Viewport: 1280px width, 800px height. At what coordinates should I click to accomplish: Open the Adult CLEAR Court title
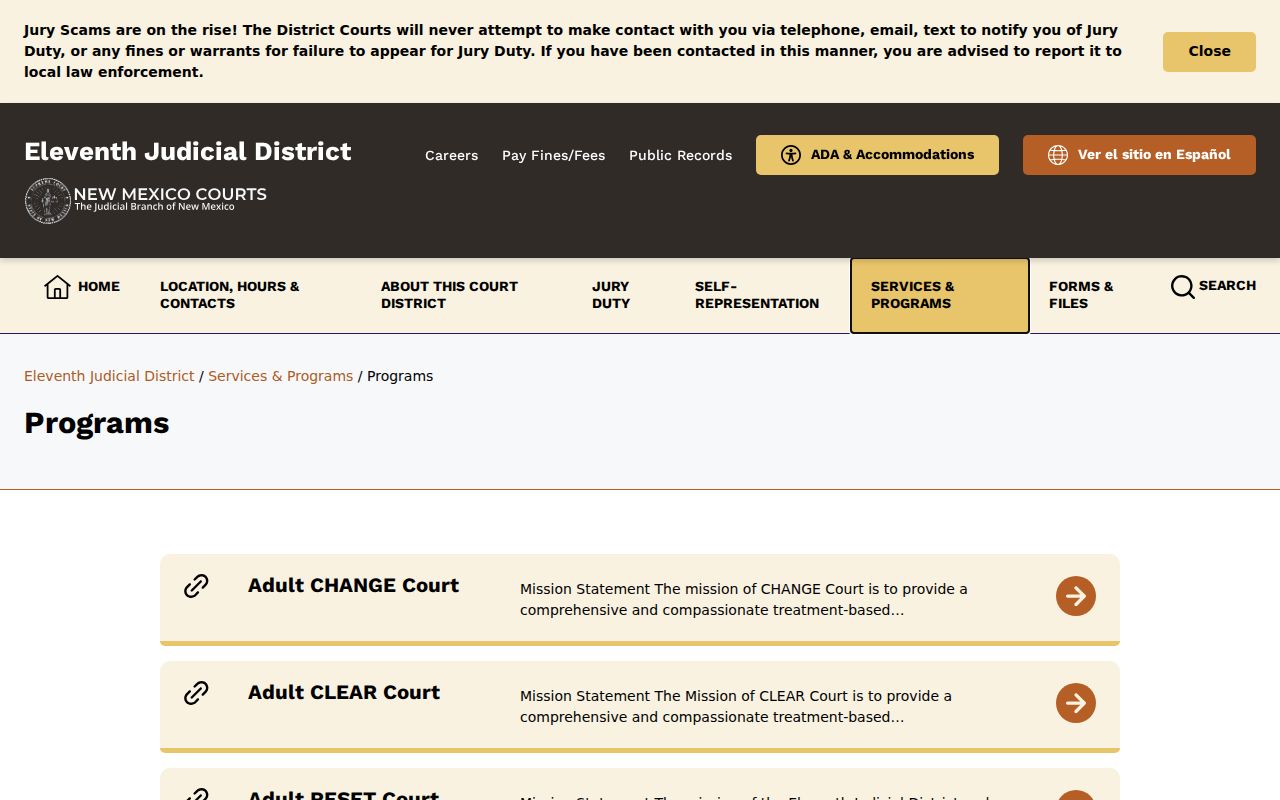tap(344, 693)
